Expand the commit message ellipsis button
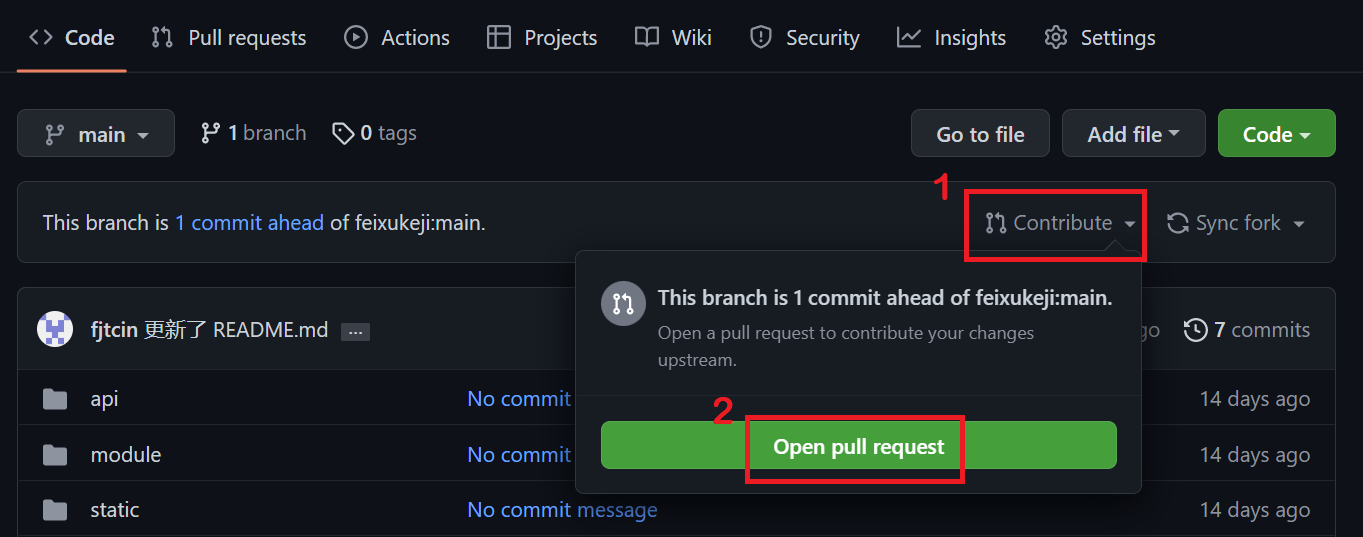1363x537 pixels. click(355, 331)
